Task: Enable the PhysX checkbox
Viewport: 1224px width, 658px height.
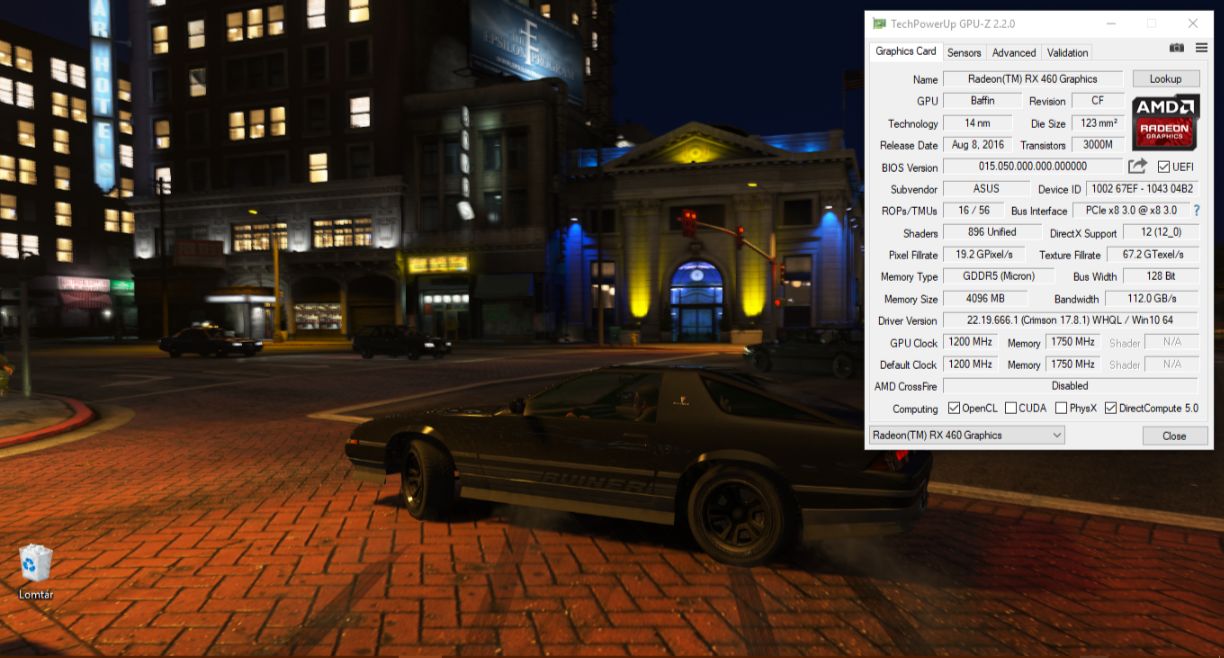Action: point(1061,408)
